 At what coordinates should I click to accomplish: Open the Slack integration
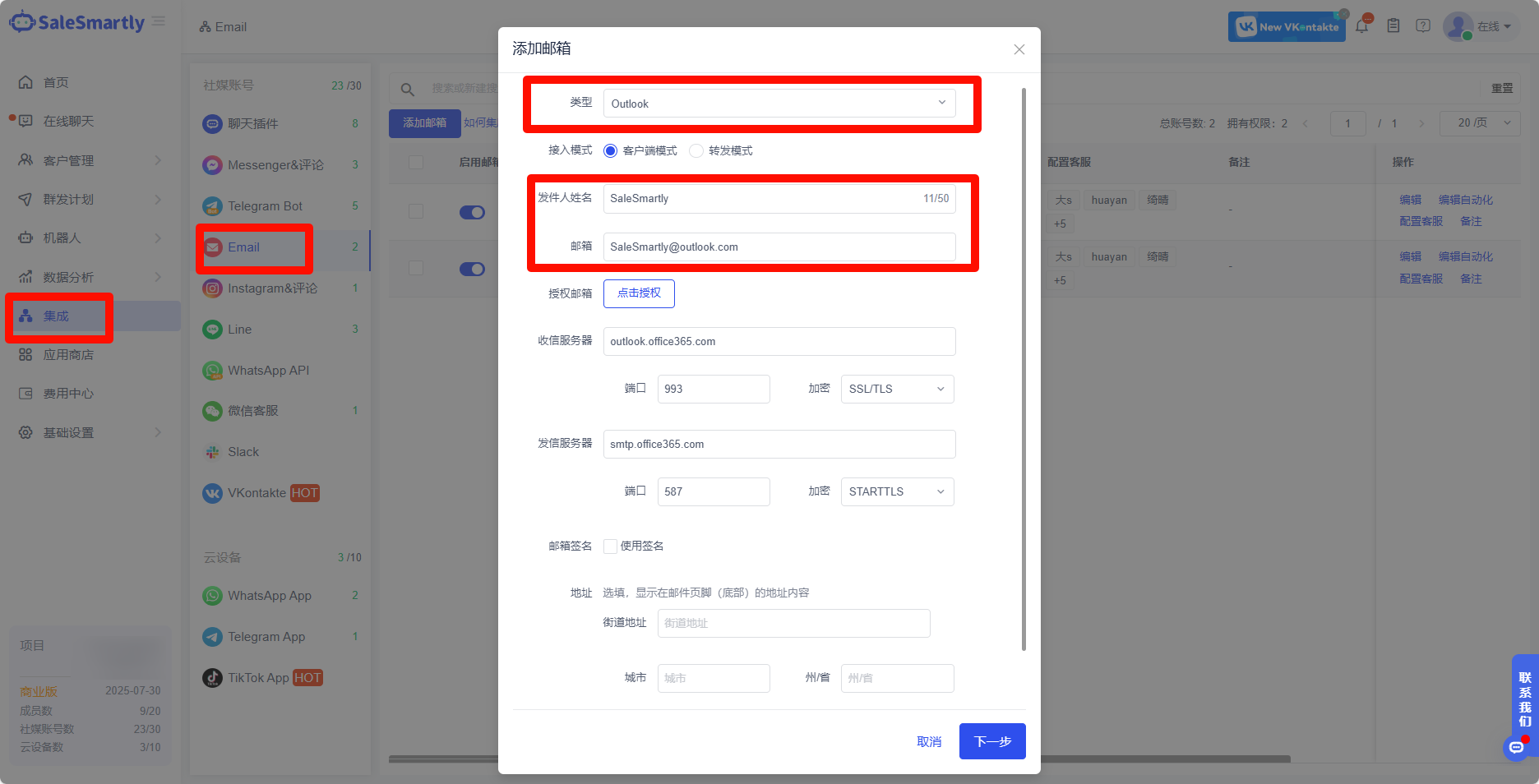(x=240, y=451)
